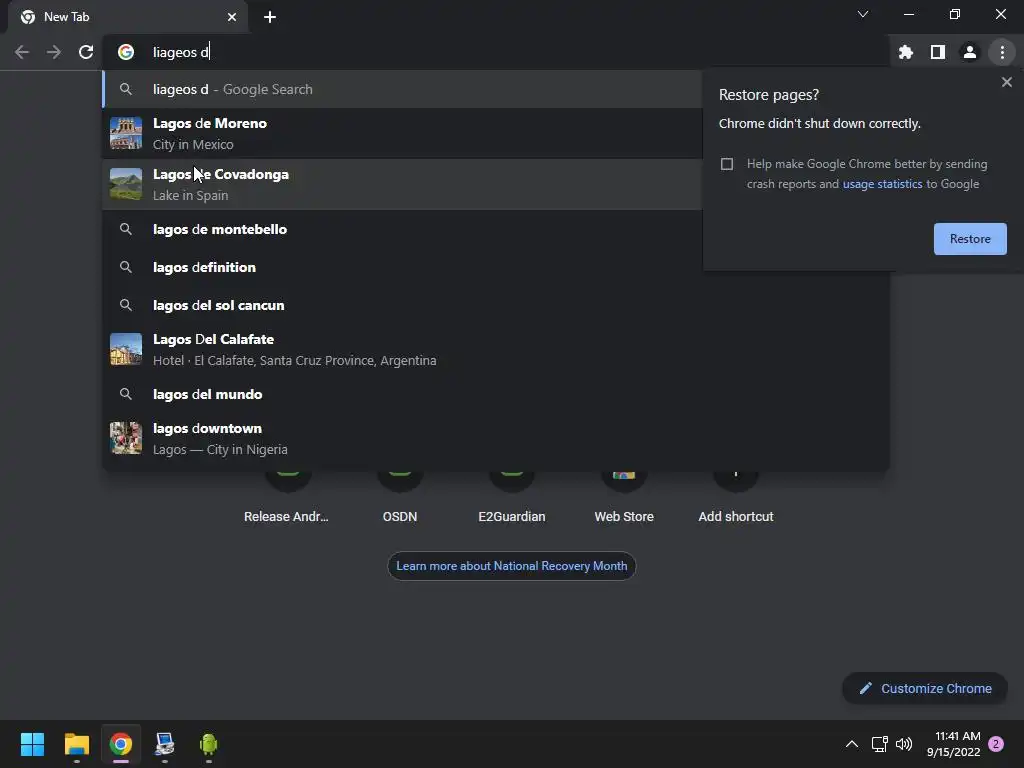
Task: Click the forward navigation arrow
Action: (54, 52)
